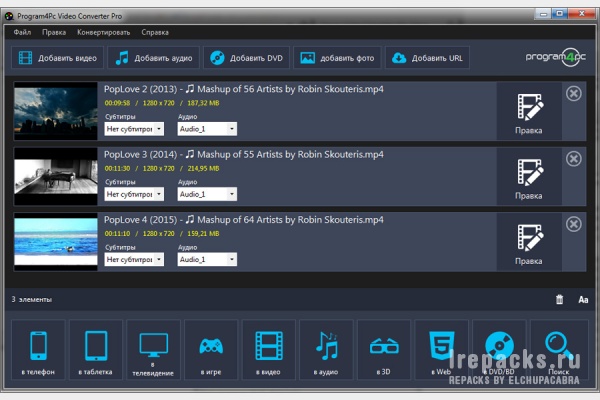The image size is (600, 400).
Task: Click the 187,32 MB file size value
Action: [203, 103]
